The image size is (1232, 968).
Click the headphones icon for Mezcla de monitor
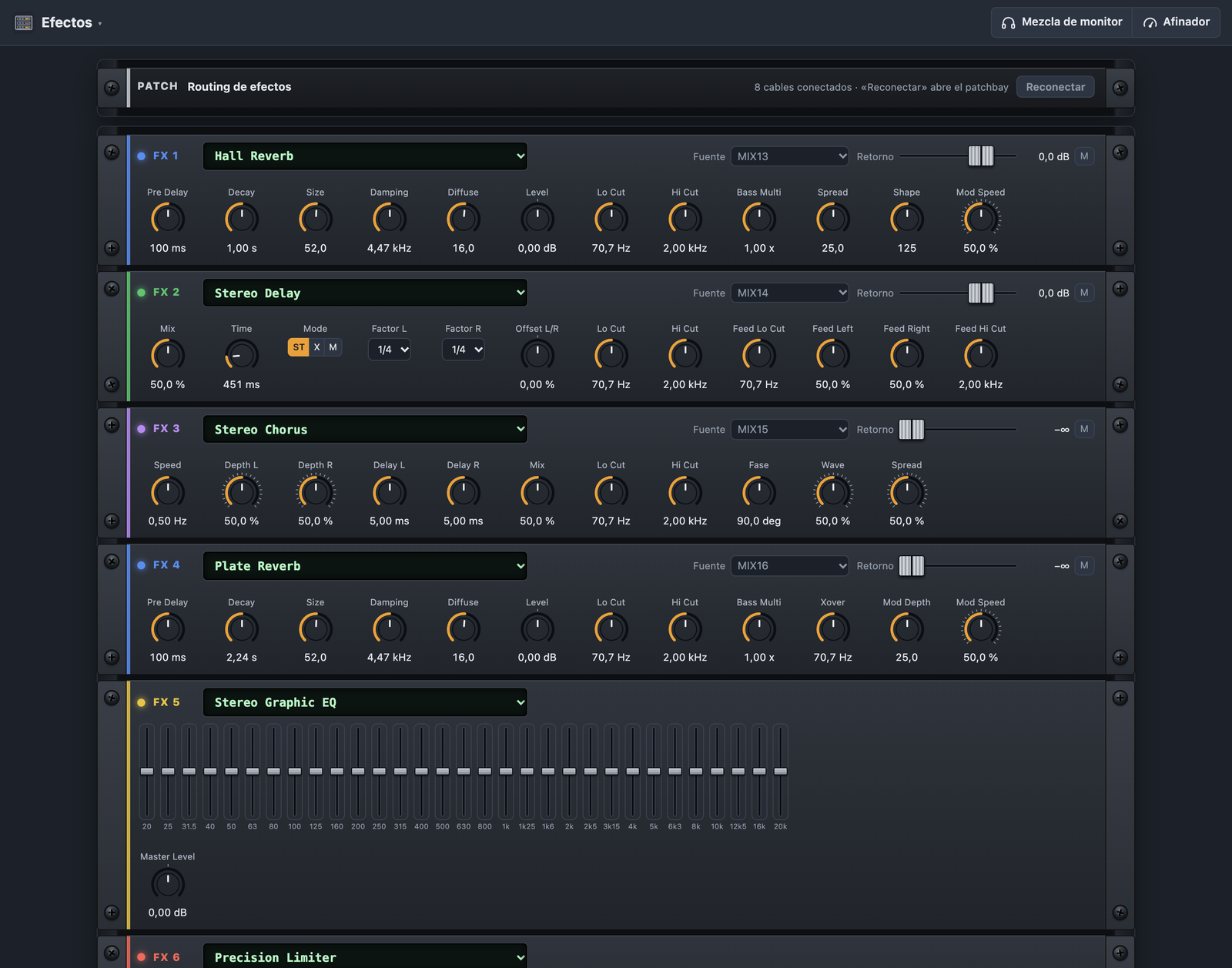pos(1008,22)
